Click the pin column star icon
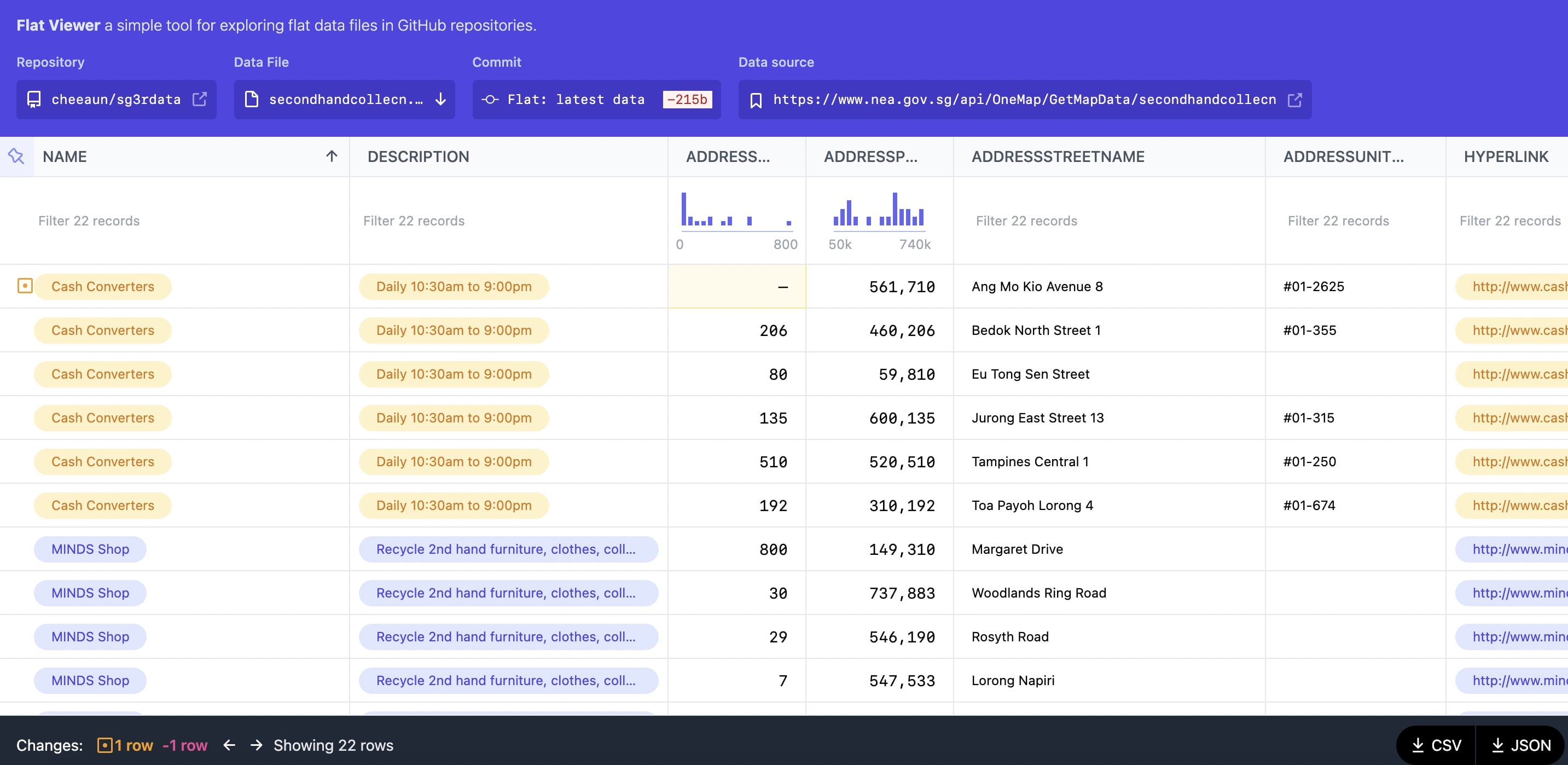The height and width of the screenshot is (765, 1568). (16, 157)
